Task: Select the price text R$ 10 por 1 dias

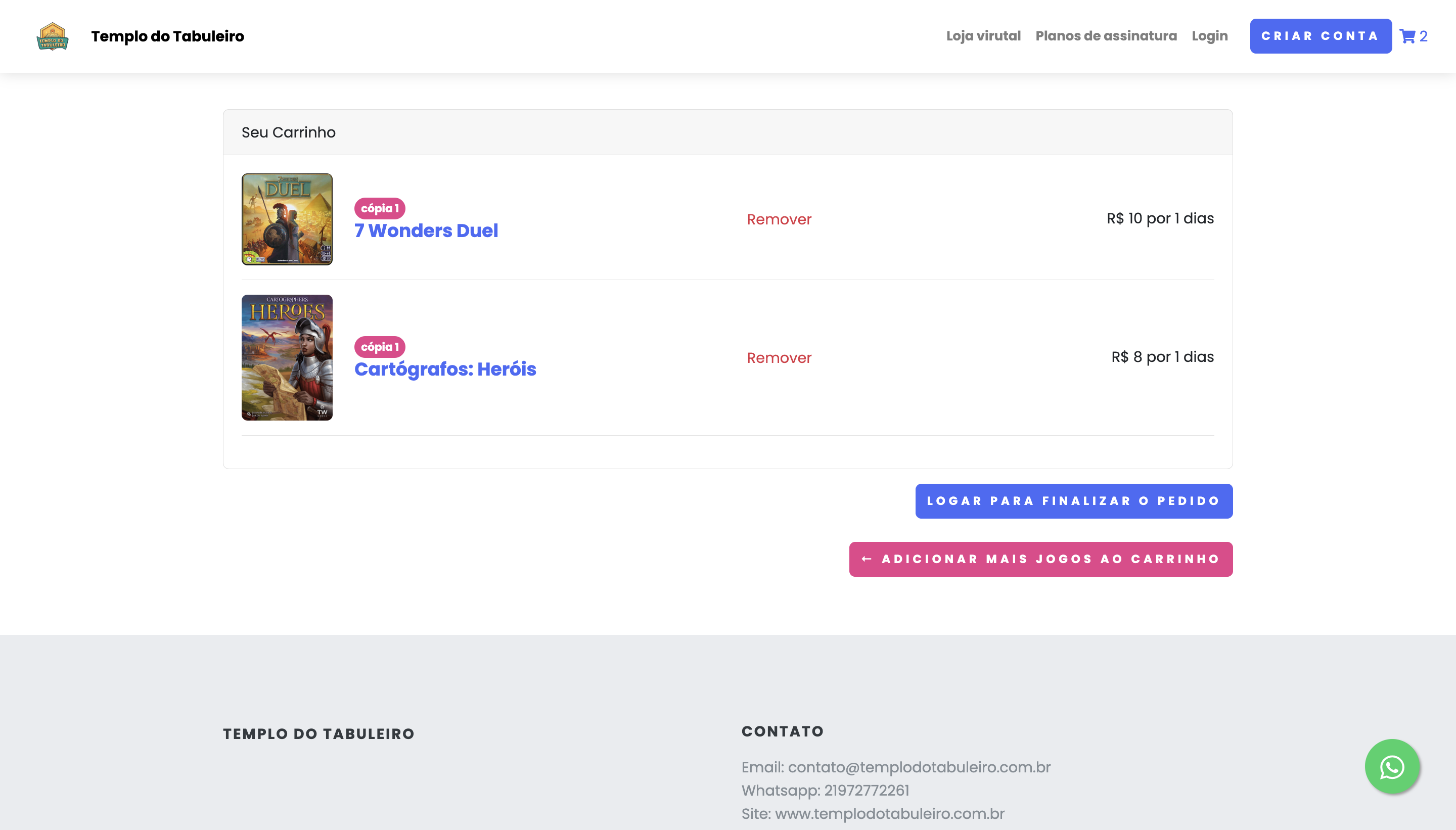Action: [x=1160, y=218]
